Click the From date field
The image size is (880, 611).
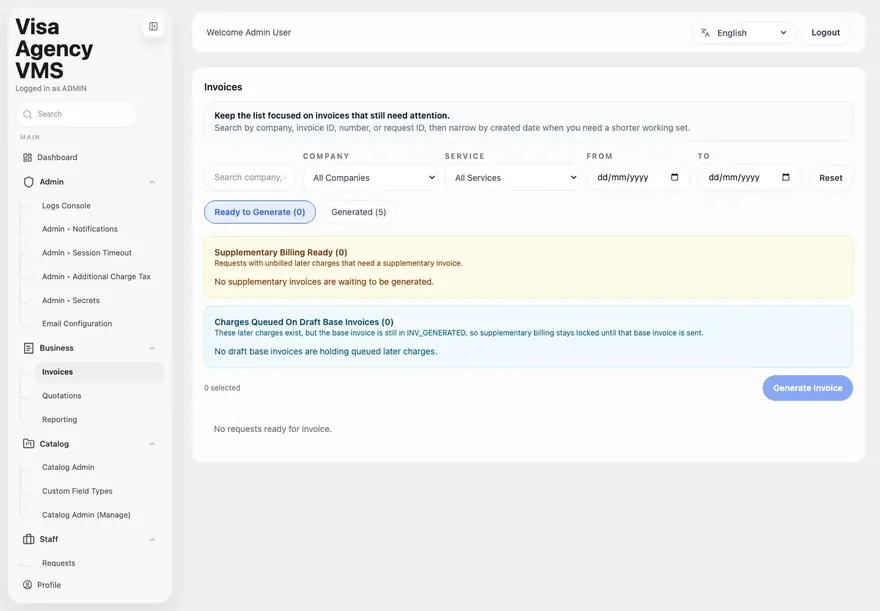638,177
